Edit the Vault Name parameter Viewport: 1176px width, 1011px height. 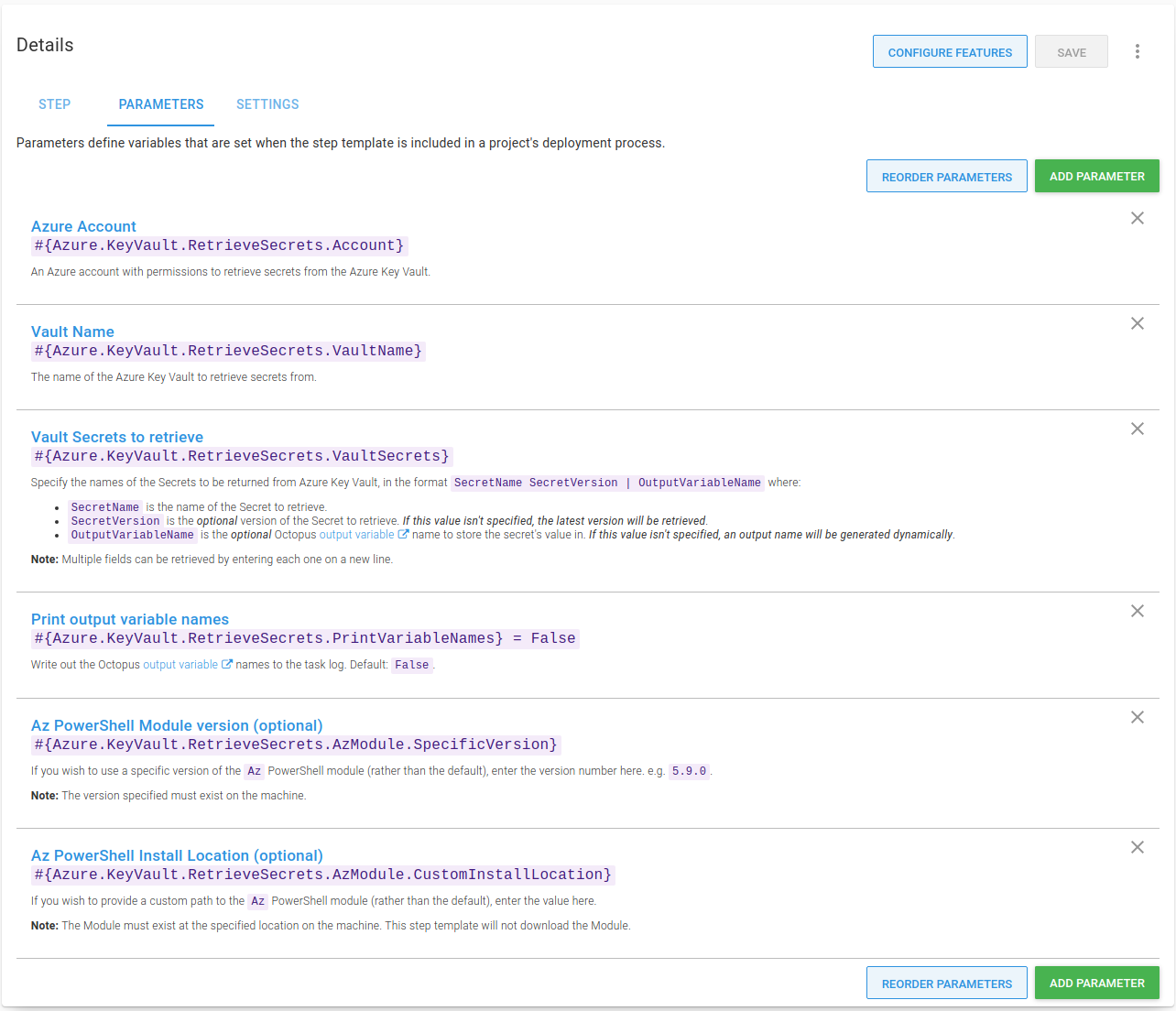72,332
